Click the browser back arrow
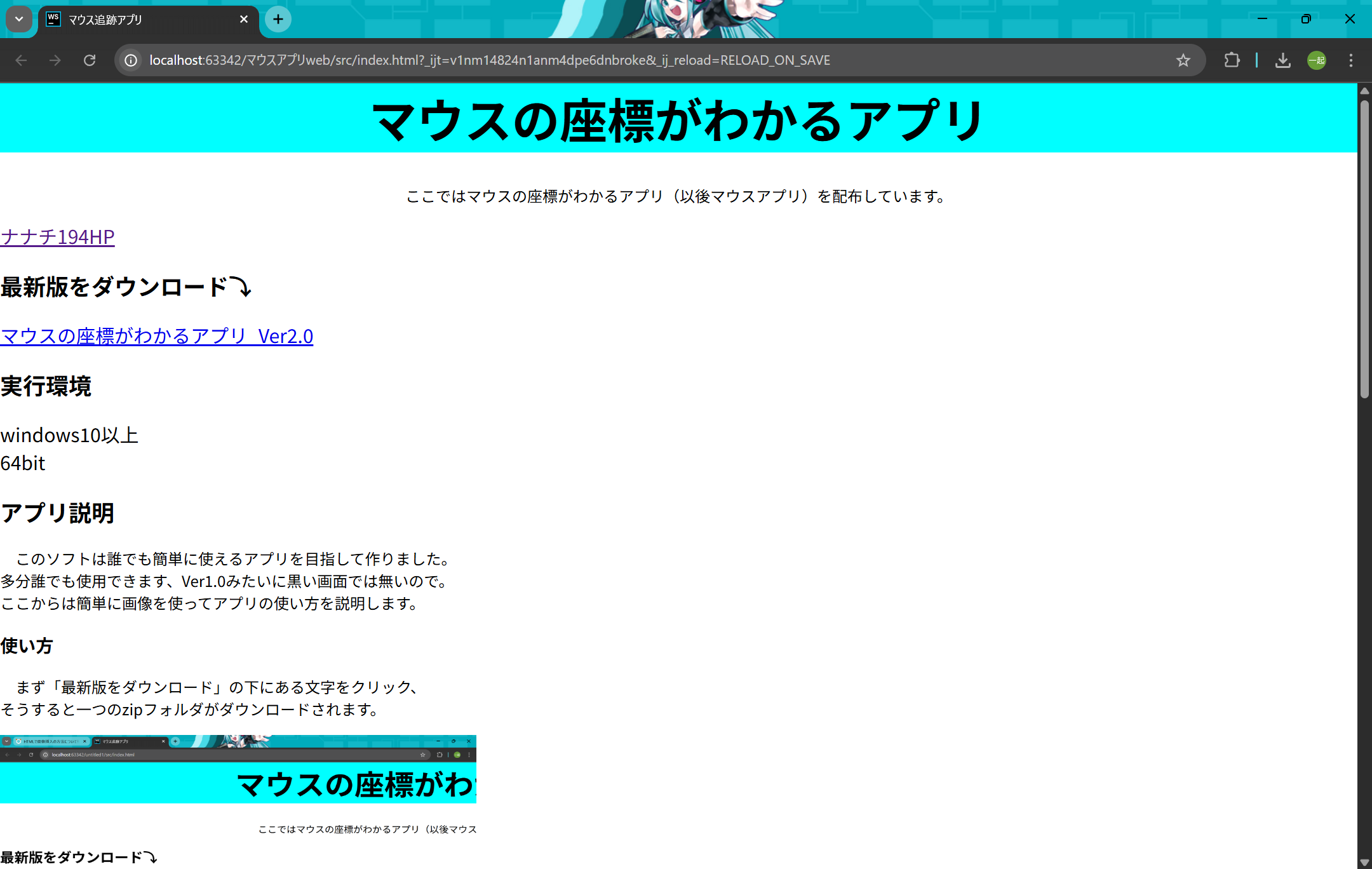1372x869 pixels. (21, 60)
